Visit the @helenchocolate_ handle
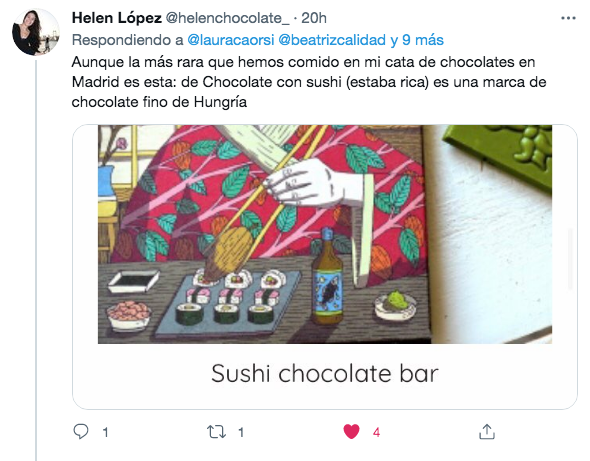The image size is (590, 461). (228, 18)
